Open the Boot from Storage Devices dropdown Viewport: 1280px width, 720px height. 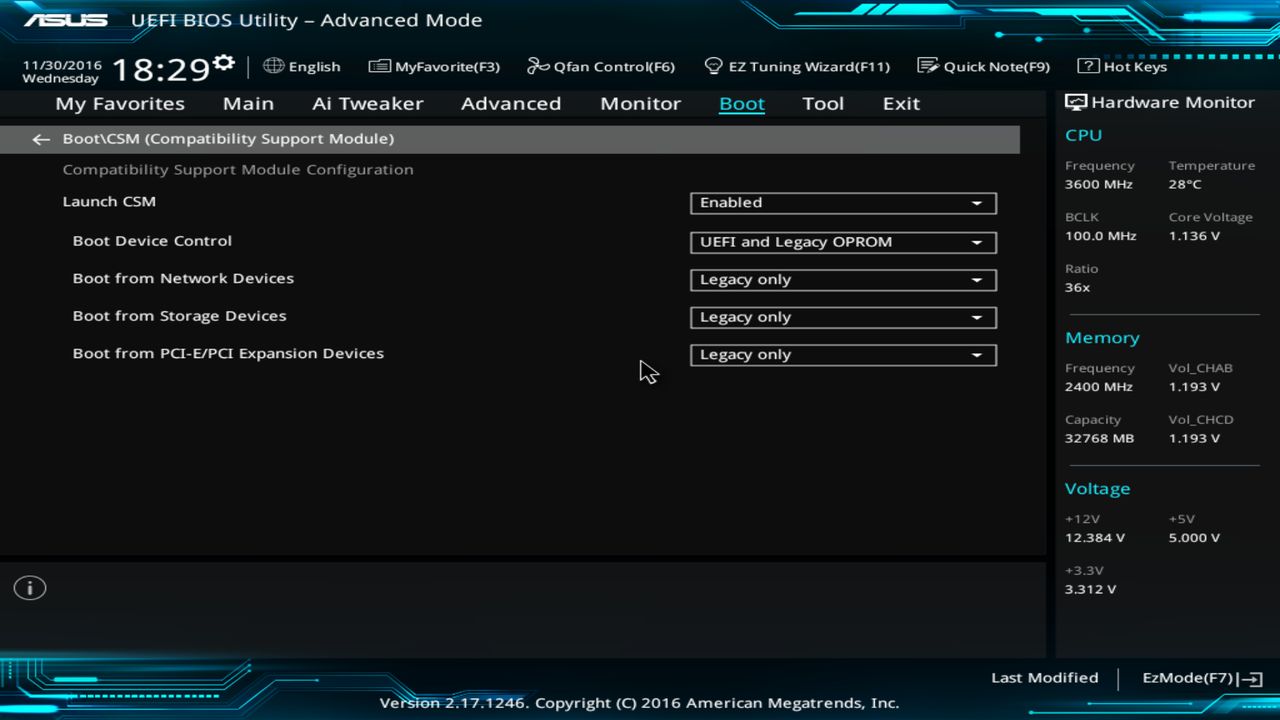[x=843, y=317]
